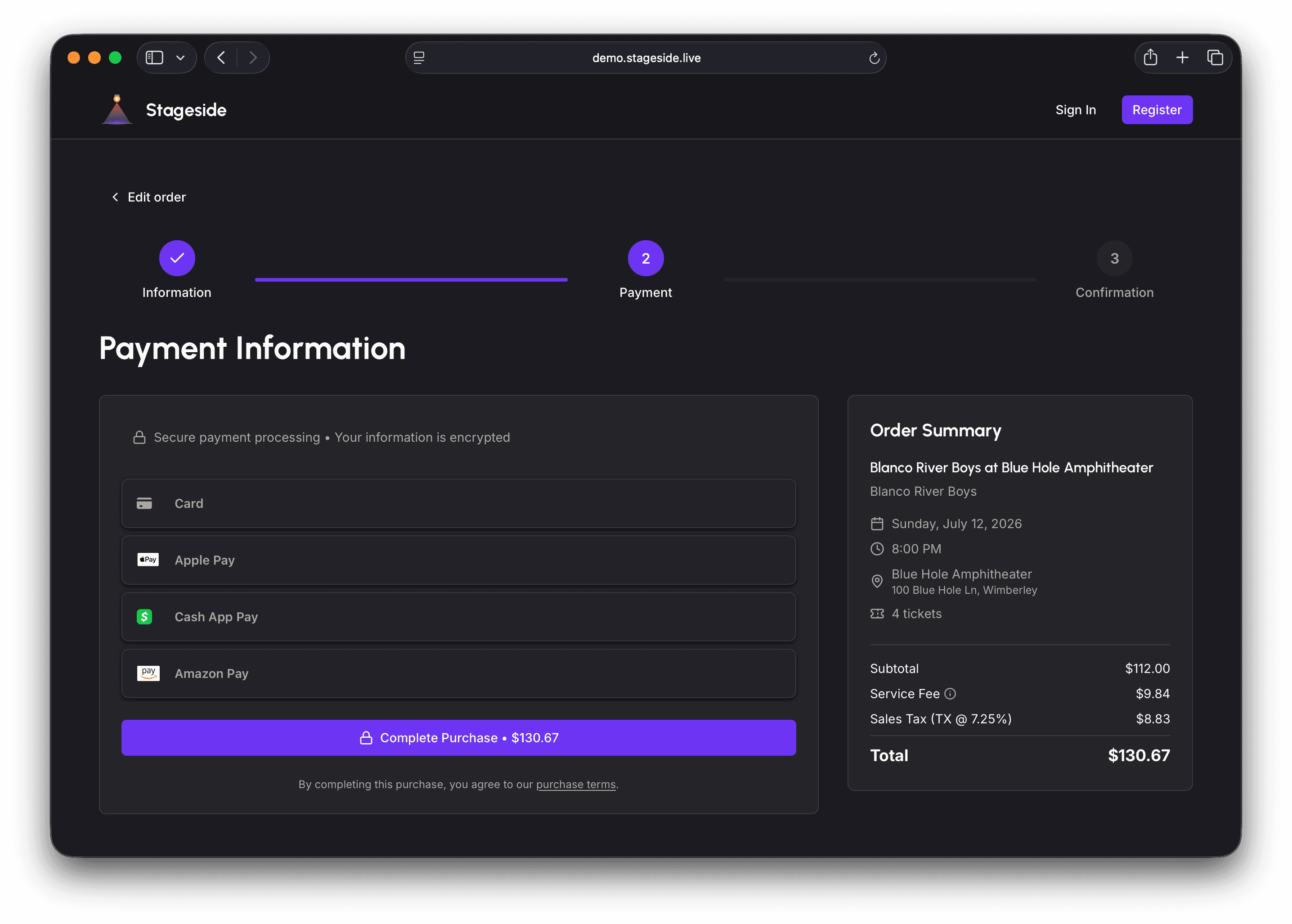The height and width of the screenshot is (924, 1292).
Task: Go to the completed Information step
Action: [177, 258]
